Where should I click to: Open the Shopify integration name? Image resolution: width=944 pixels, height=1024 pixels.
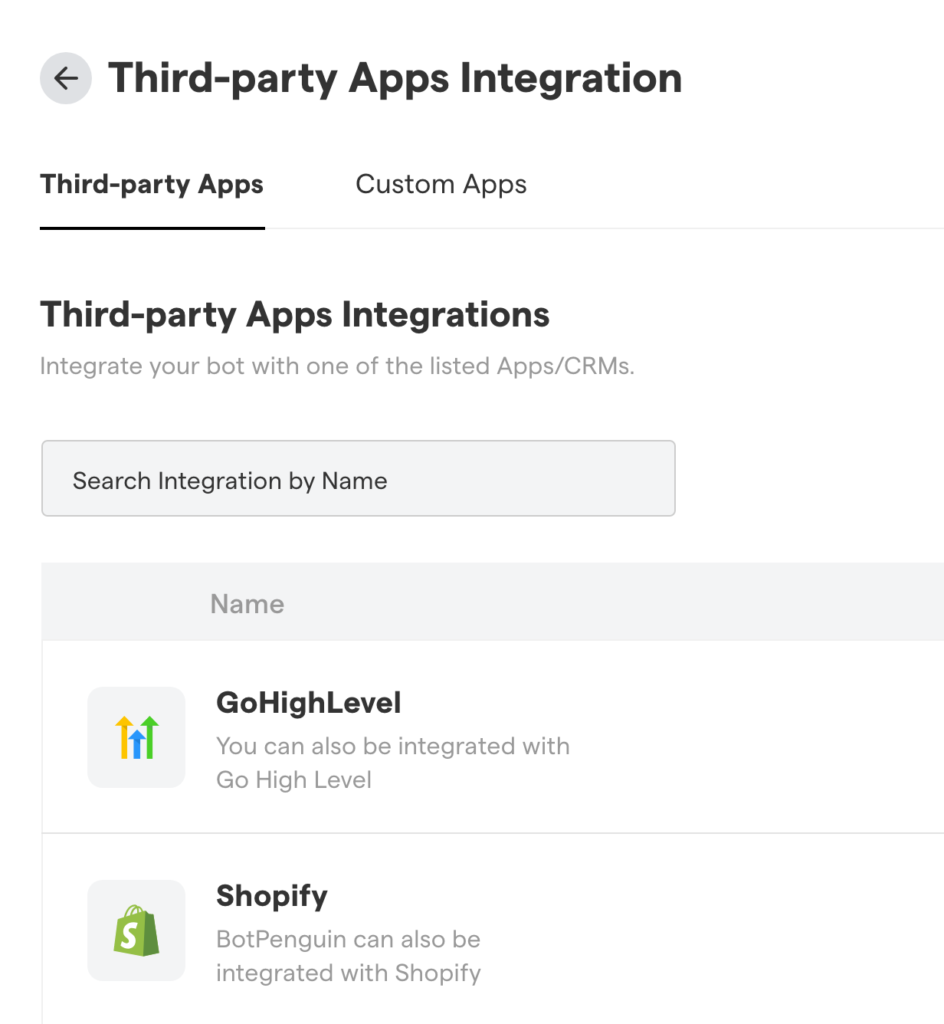pyautogui.click(x=272, y=896)
